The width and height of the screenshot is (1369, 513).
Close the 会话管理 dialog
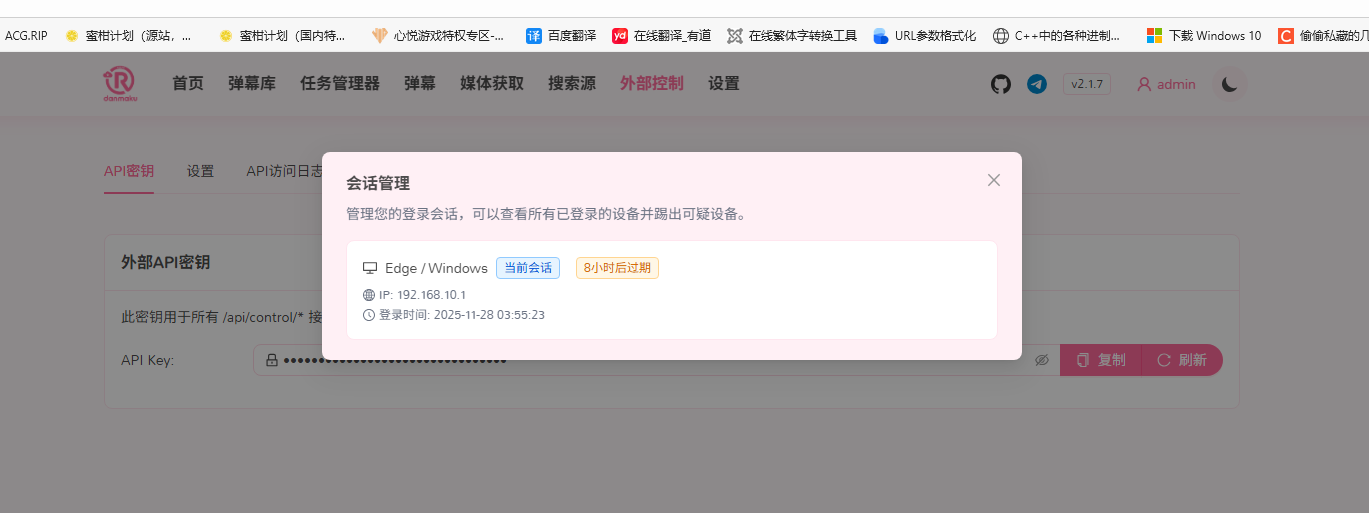993,180
